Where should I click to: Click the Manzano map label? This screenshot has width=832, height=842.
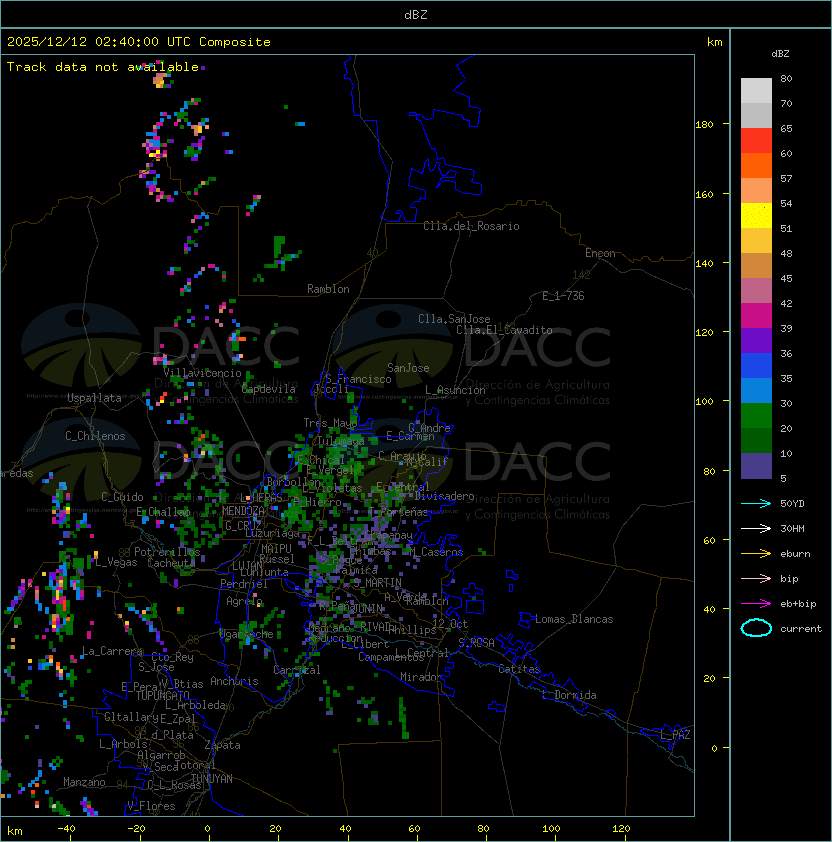click(x=84, y=782)
